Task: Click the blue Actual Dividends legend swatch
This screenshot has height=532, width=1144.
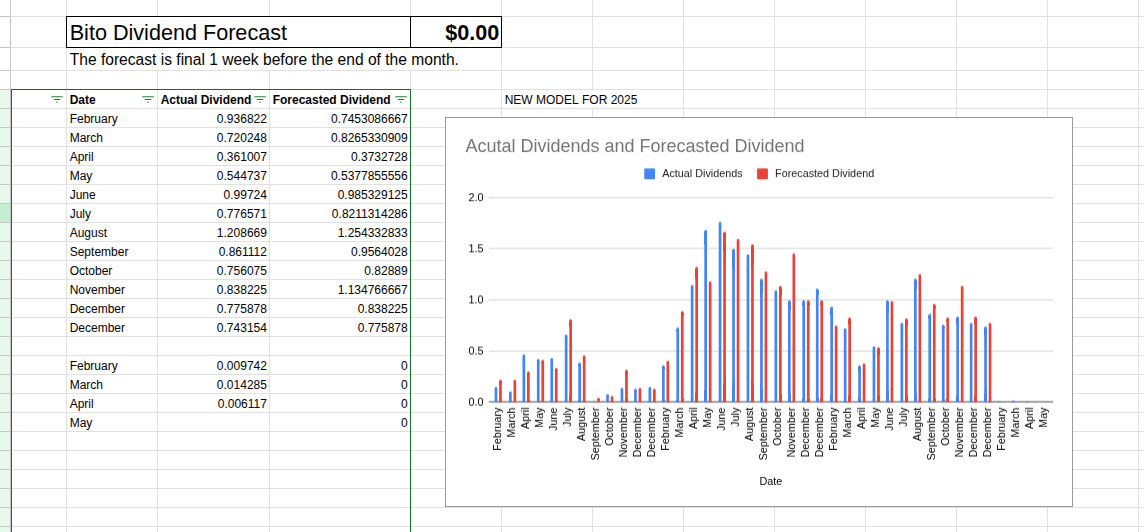Action: tap(649, 174)
